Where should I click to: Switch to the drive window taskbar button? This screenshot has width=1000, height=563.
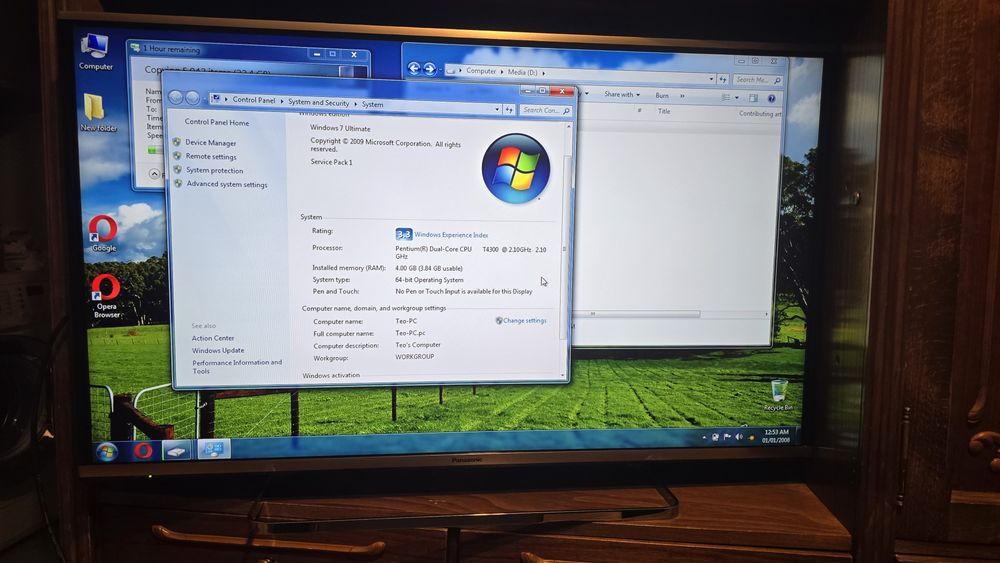pyautogui.click(x=177, y=451)
